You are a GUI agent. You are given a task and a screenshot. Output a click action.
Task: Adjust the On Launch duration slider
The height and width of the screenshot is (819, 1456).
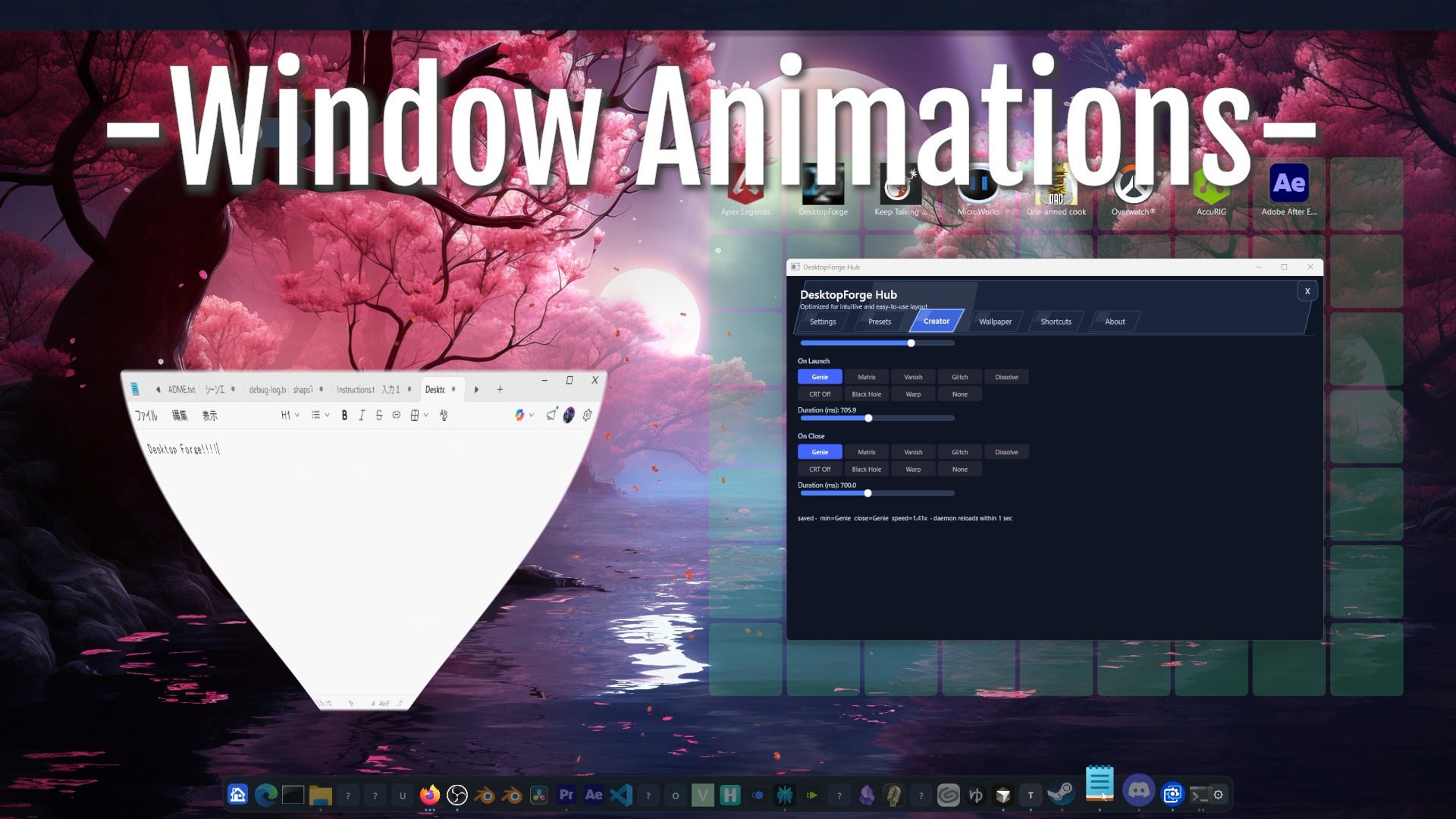[x=877, y=418]
